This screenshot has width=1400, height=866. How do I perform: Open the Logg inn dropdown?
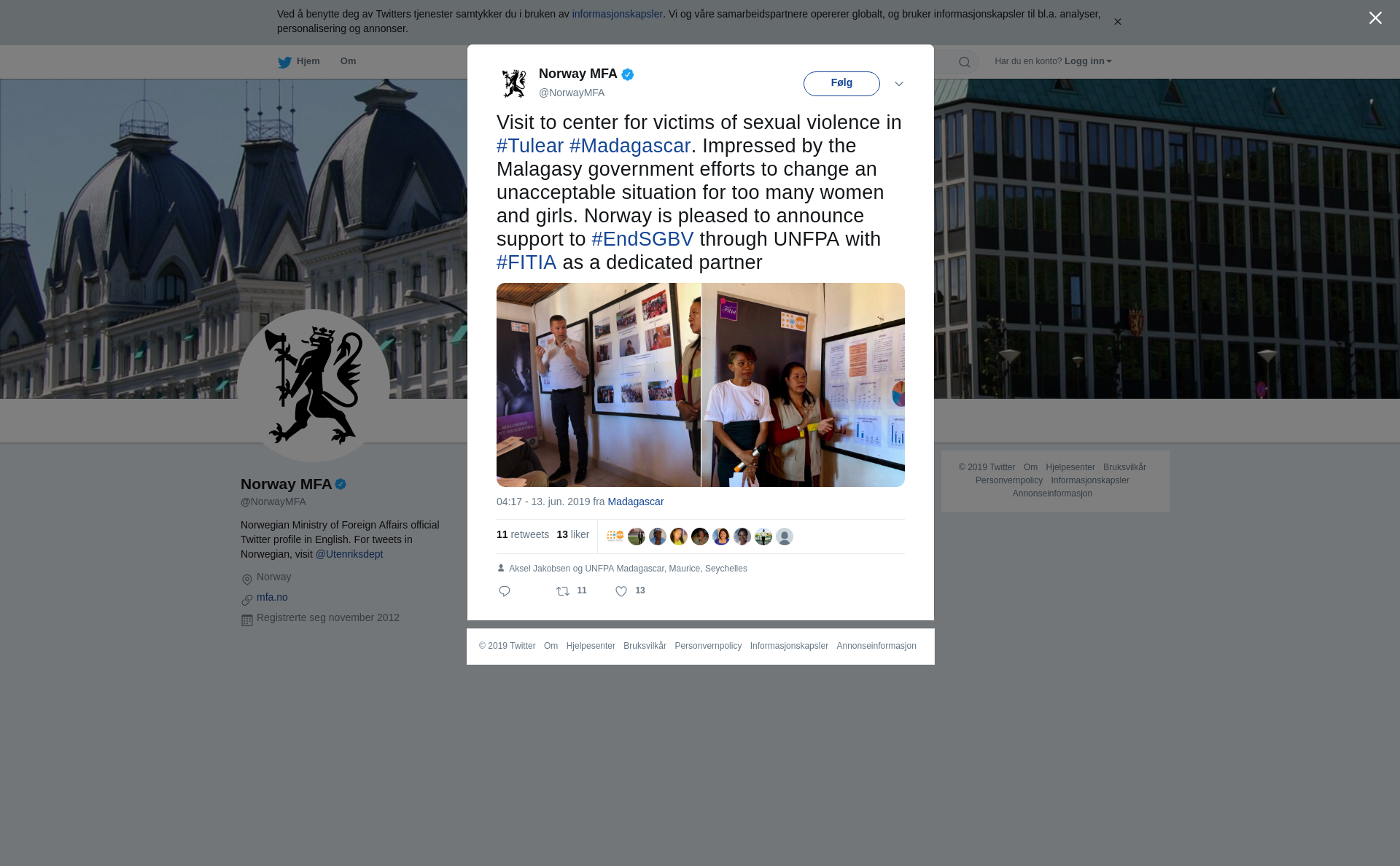(x=1088, y=61)
